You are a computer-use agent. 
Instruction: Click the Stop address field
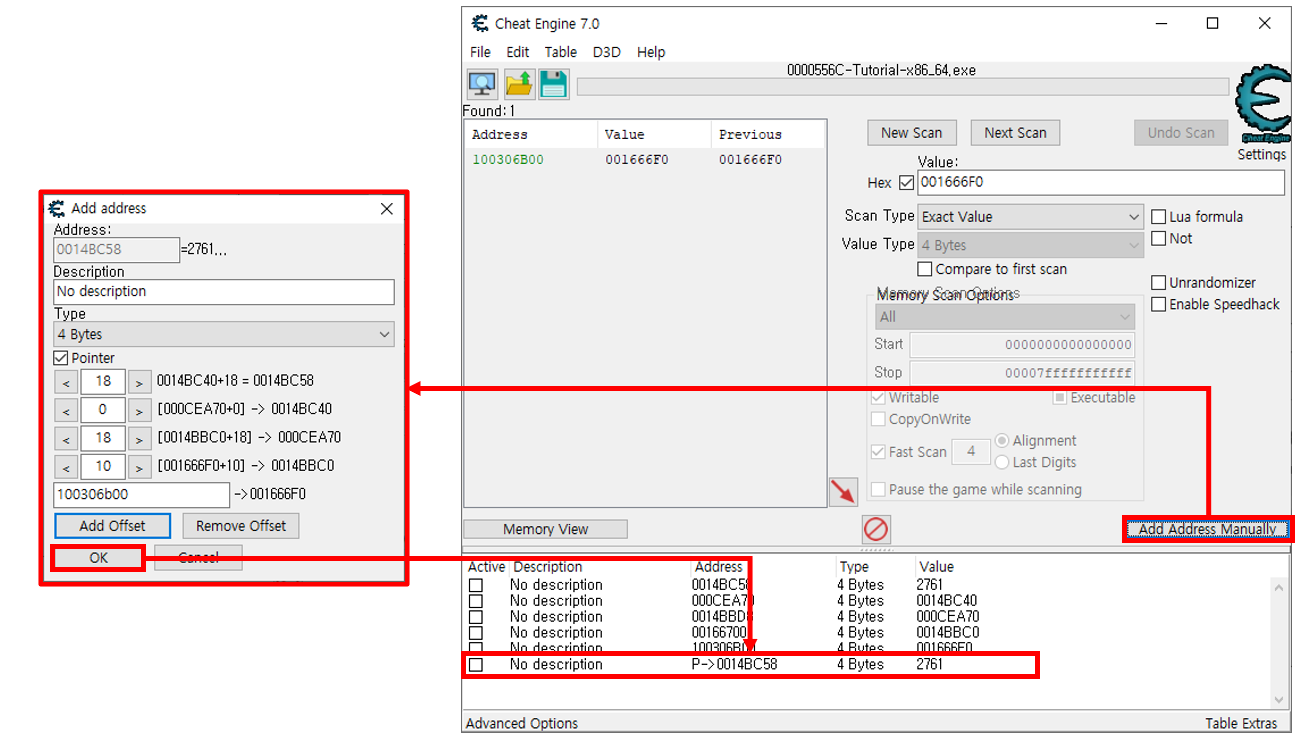(x=1022, y=372)
